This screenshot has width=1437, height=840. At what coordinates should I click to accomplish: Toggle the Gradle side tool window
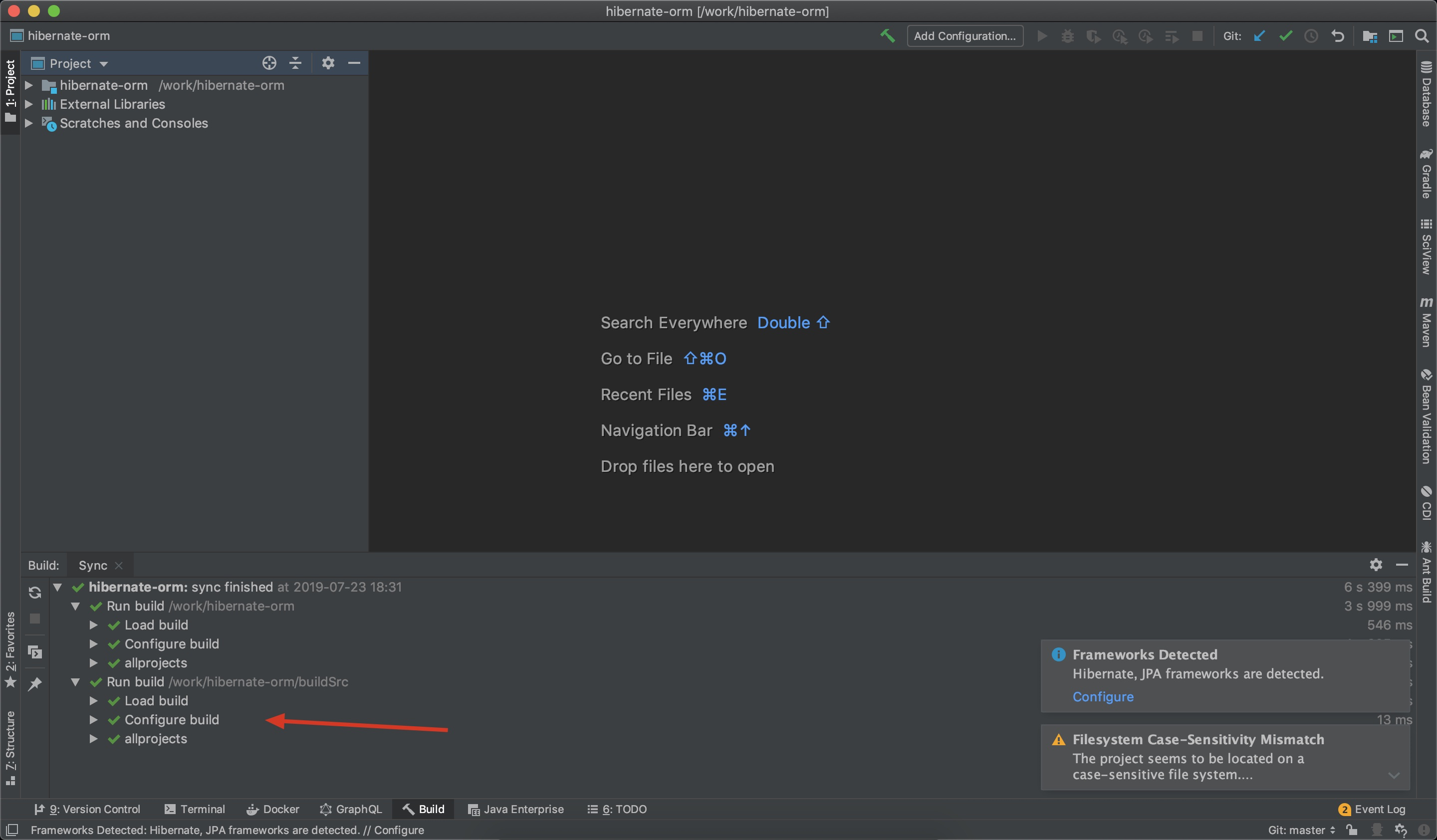pos(1426,175)
